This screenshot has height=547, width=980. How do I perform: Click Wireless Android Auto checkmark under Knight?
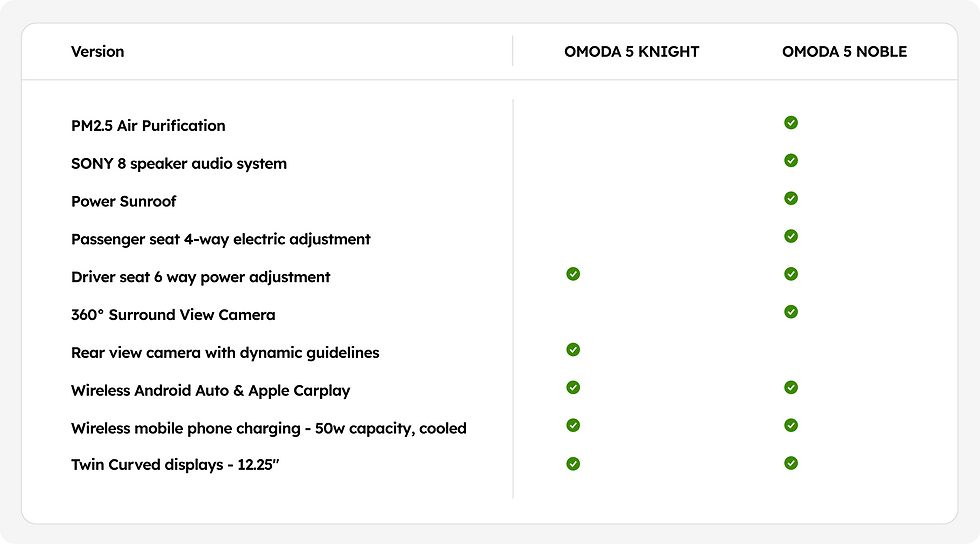point(573,387)
